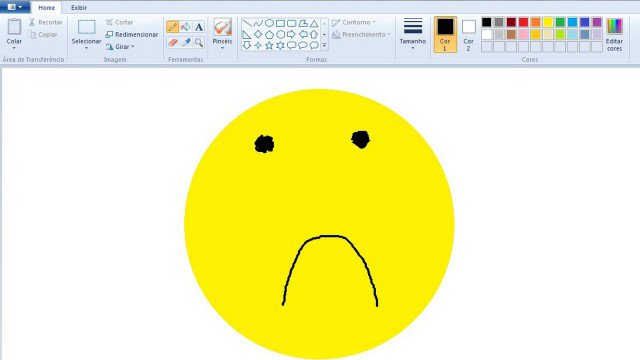Choose the oval callout shape
The width and height of the screenshot is (640, 360).
click(x=302, y=45)
